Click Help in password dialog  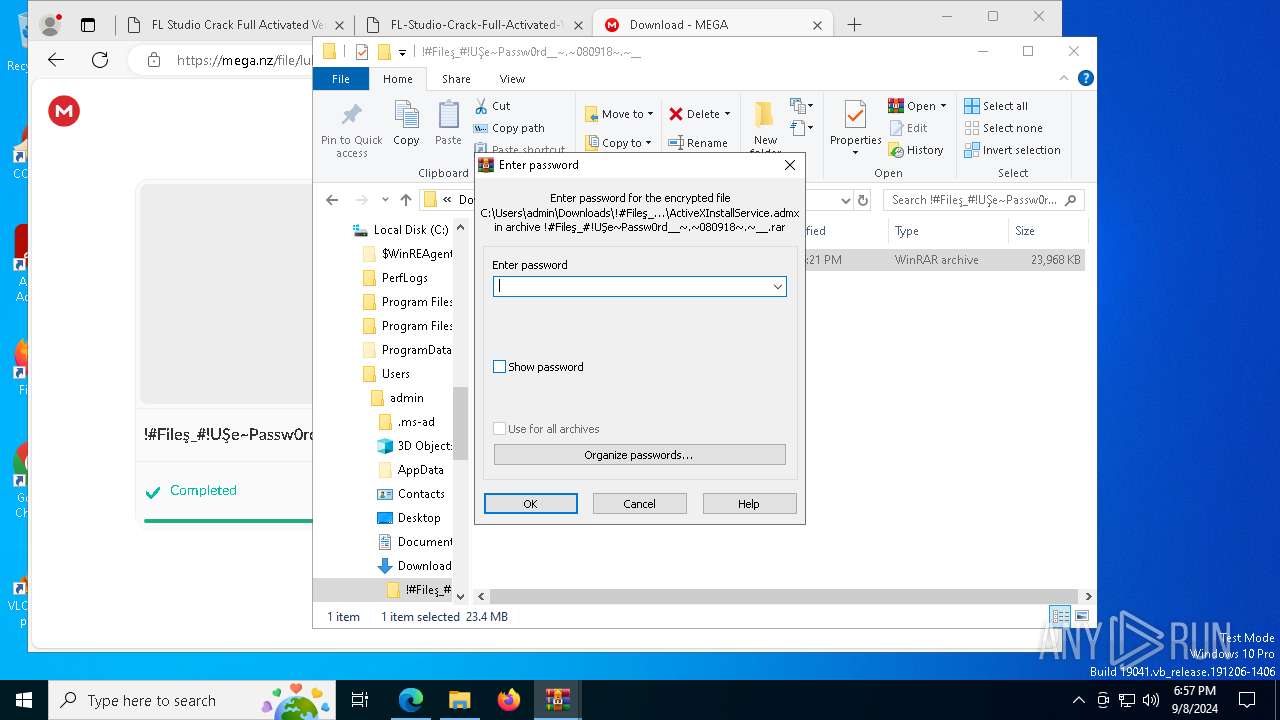[749, 504]
